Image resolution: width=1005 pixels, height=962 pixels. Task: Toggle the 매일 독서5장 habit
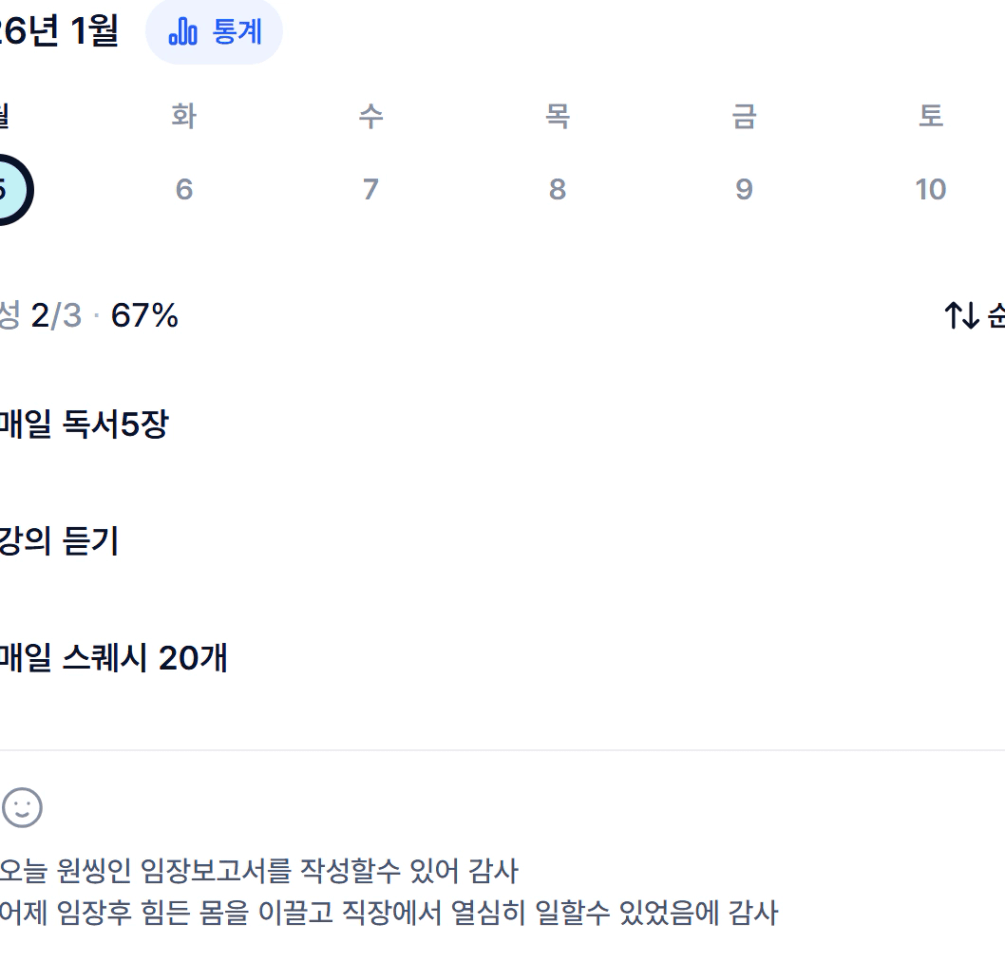click(x=84, y=425)
